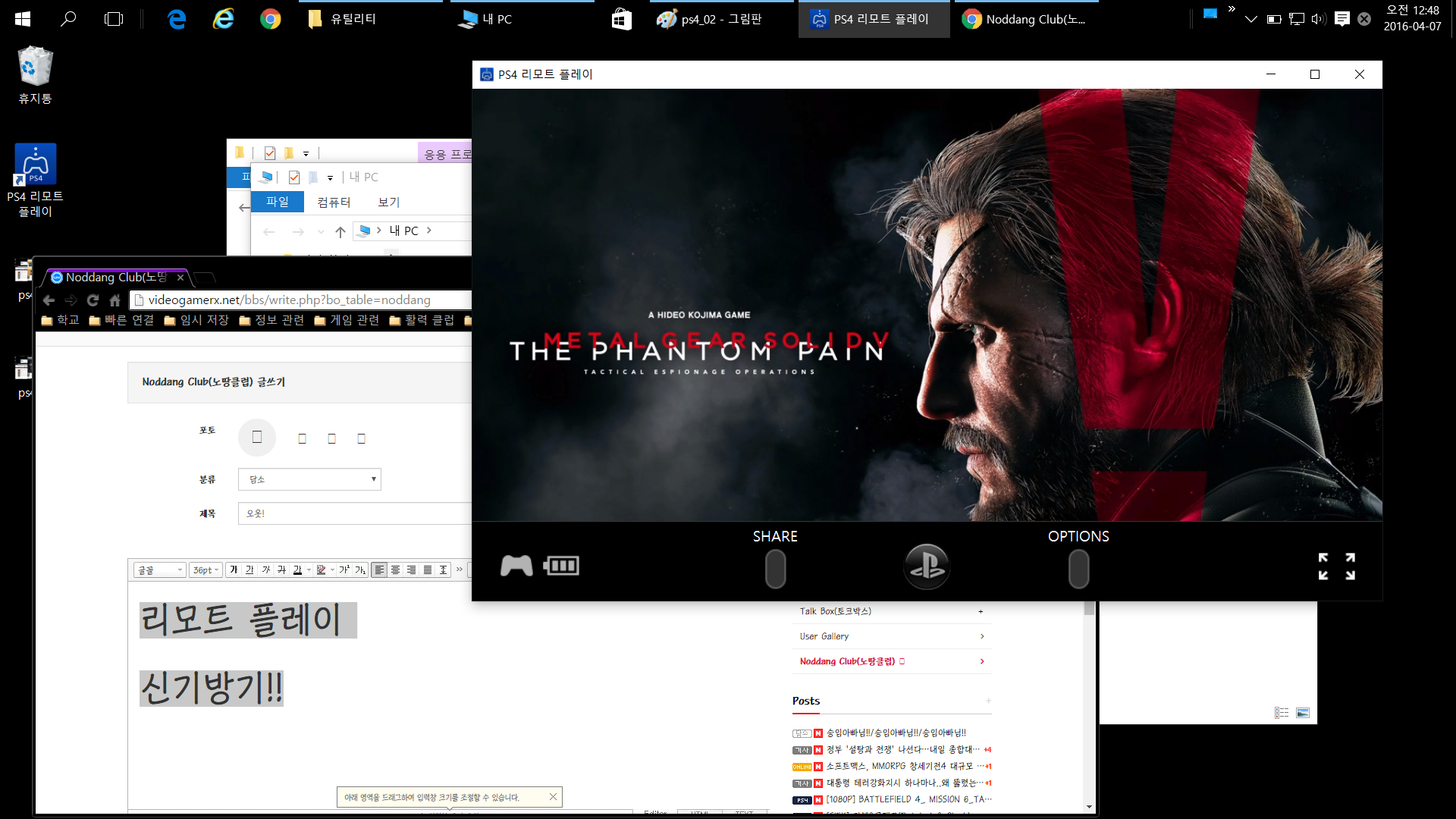
Task: Click the battery level icon in Remote Play
Action: [x=561, y=566]
